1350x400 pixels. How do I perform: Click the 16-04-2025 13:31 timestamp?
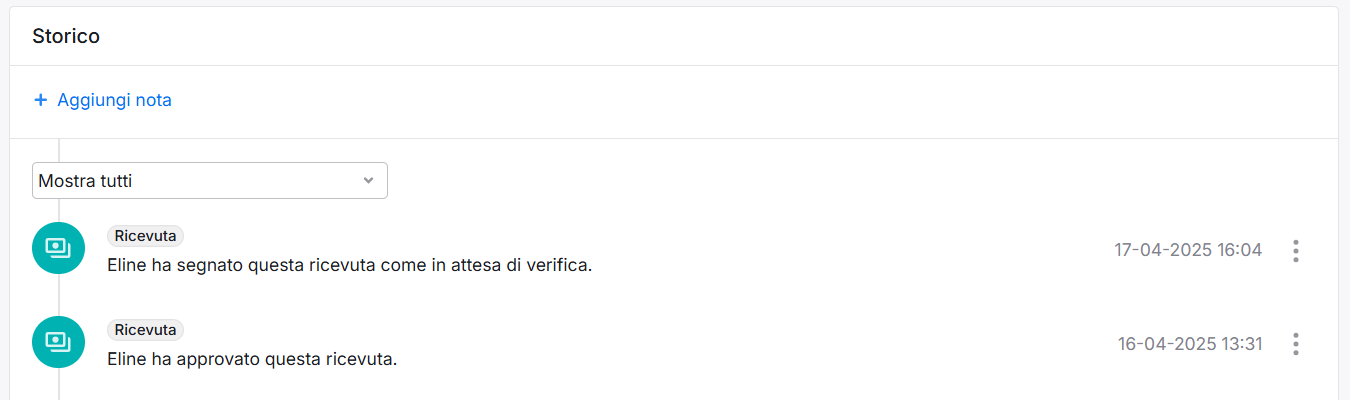[1190, 344]
